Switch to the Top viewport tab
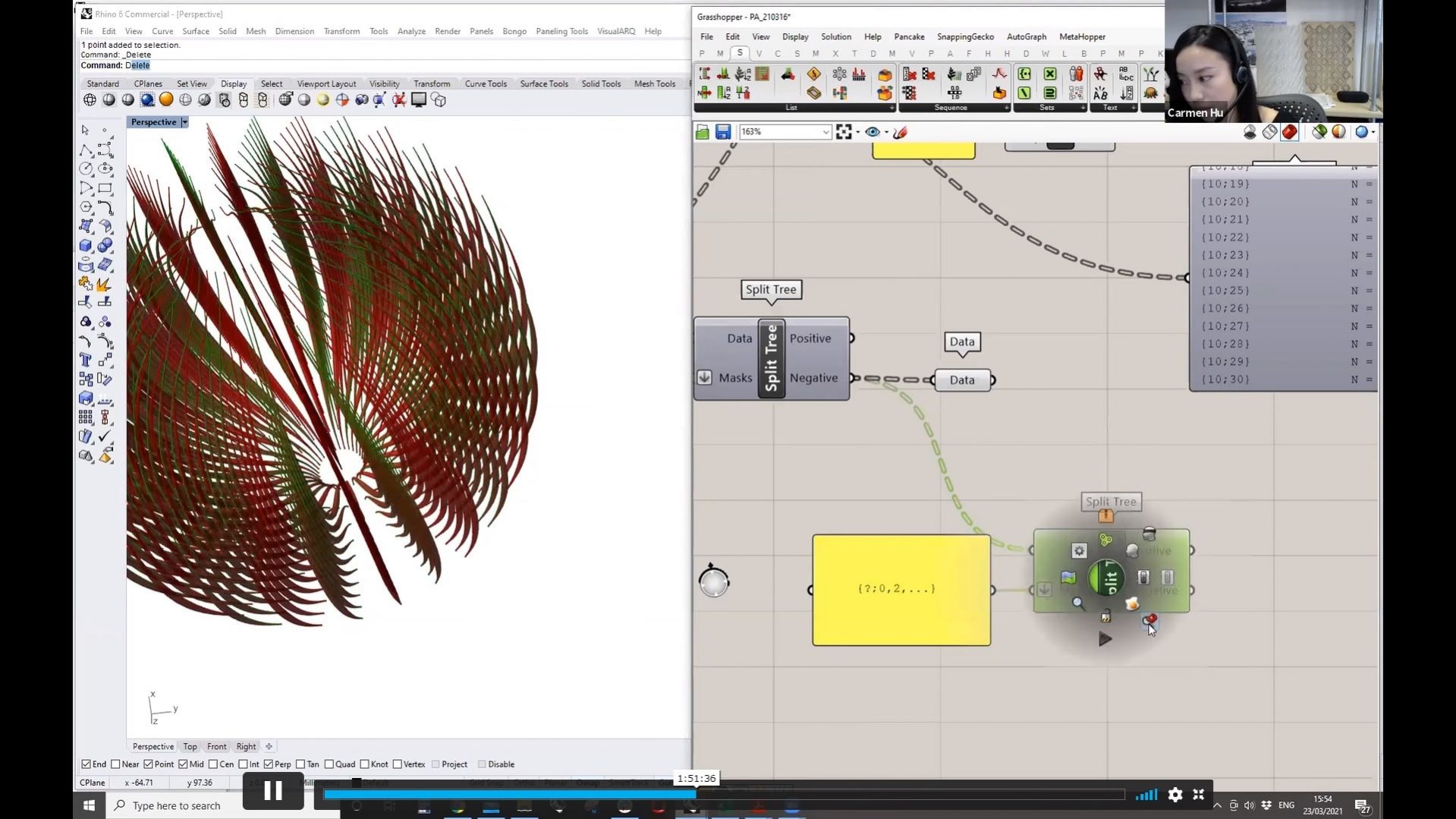The image size is (1456, 819). 190,746
